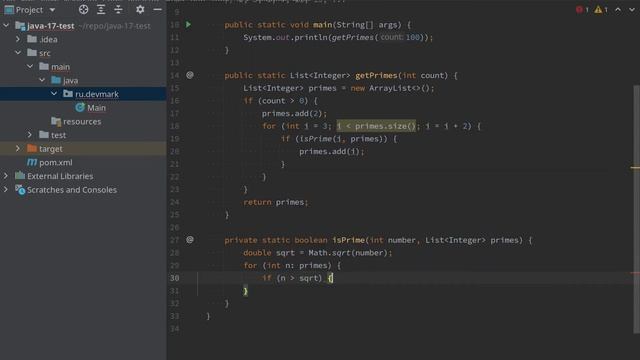This screenshot has height=360, width=640.
Task: Expand Scratches and Consoles node
Action: coord(6,189)
